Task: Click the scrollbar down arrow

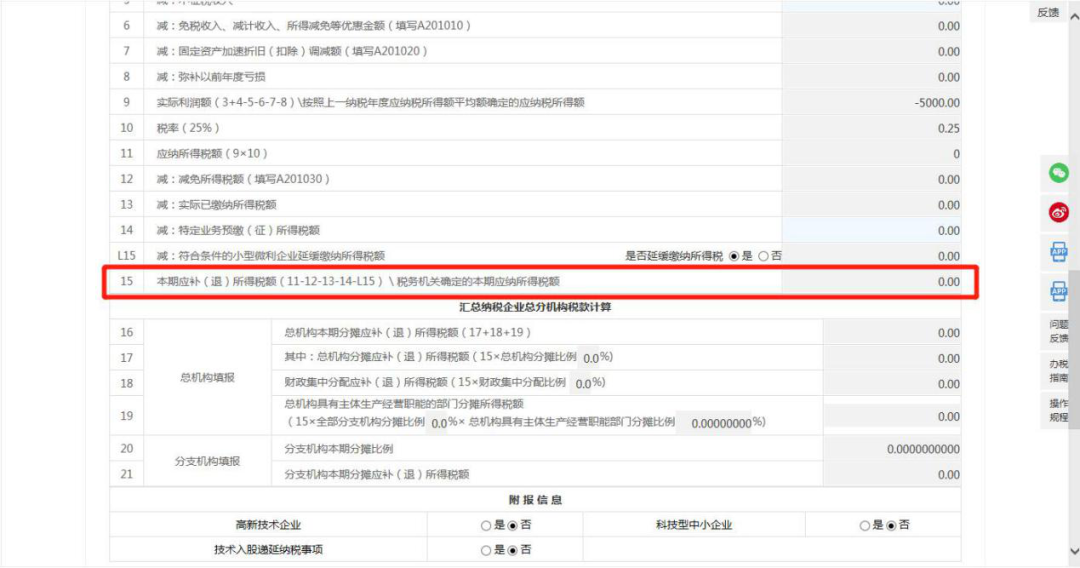Action: 1074,551
